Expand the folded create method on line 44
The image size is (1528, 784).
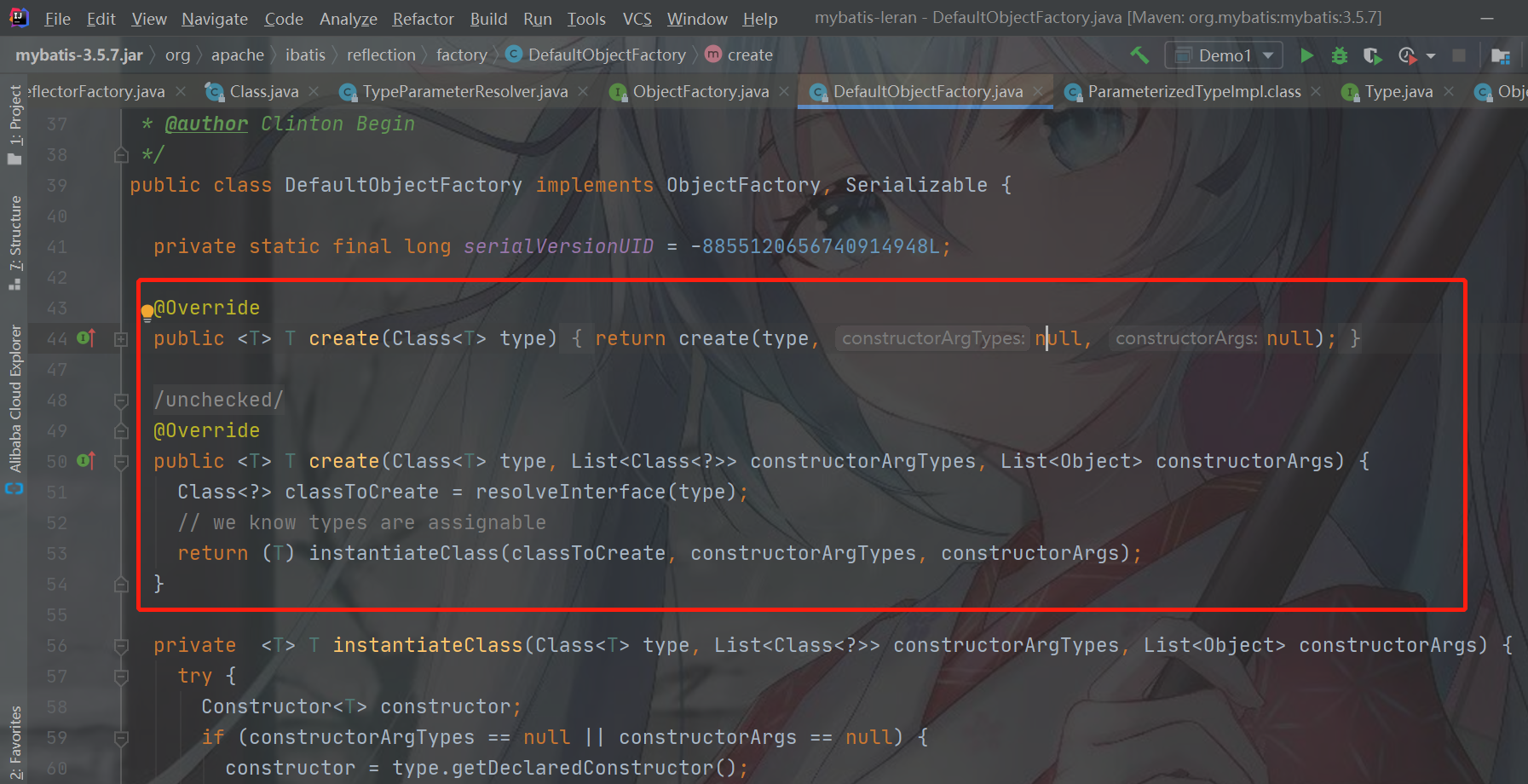[x=121, y=339]
